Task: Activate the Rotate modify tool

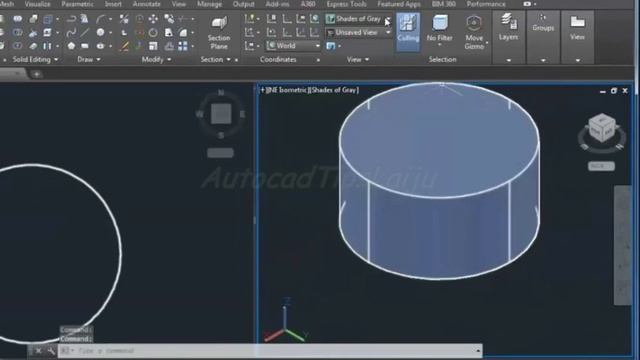Action: (153, 32)
